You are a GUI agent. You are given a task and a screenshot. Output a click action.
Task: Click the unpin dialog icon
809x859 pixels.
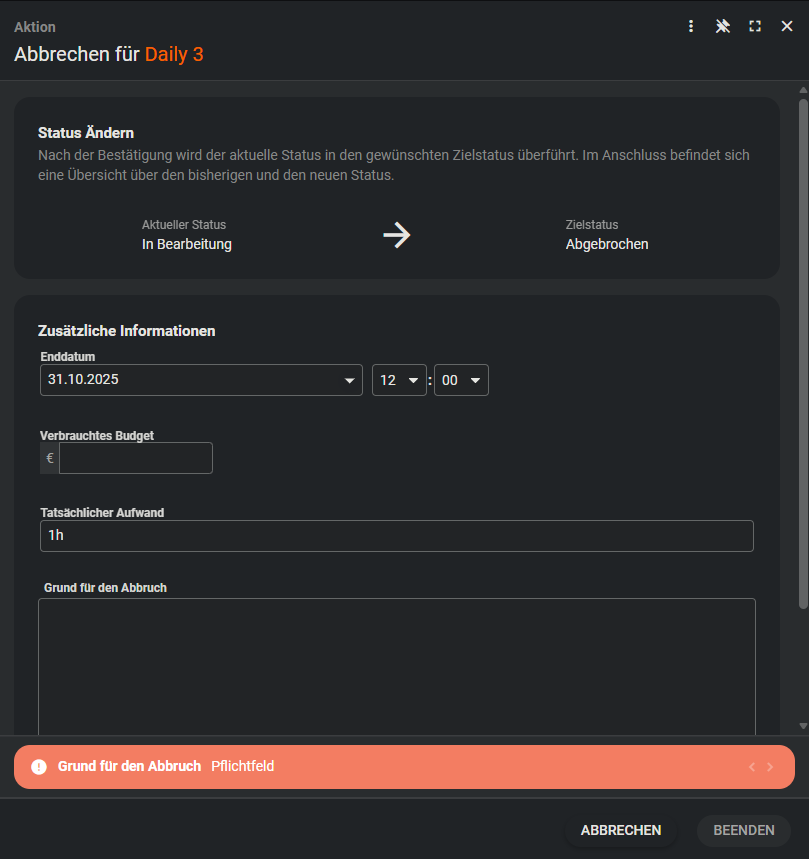[723, 27]
